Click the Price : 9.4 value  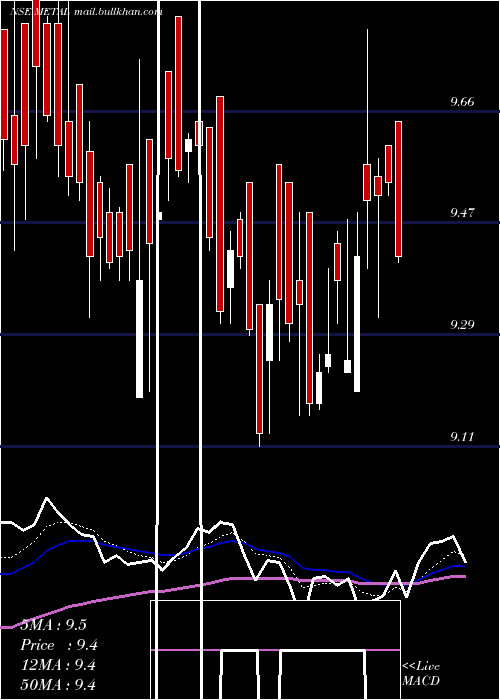pos(59,645)
